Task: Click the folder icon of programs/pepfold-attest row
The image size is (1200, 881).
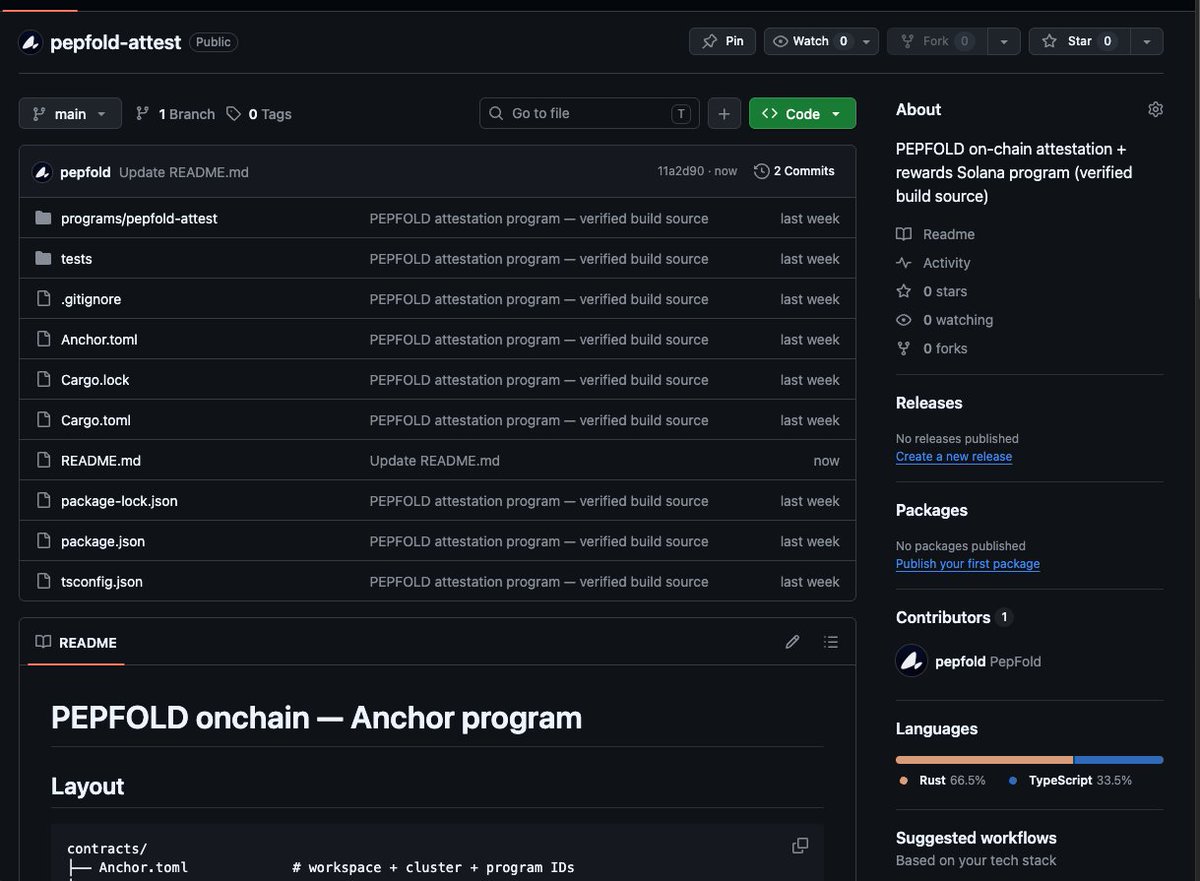Action: [43, 218]
